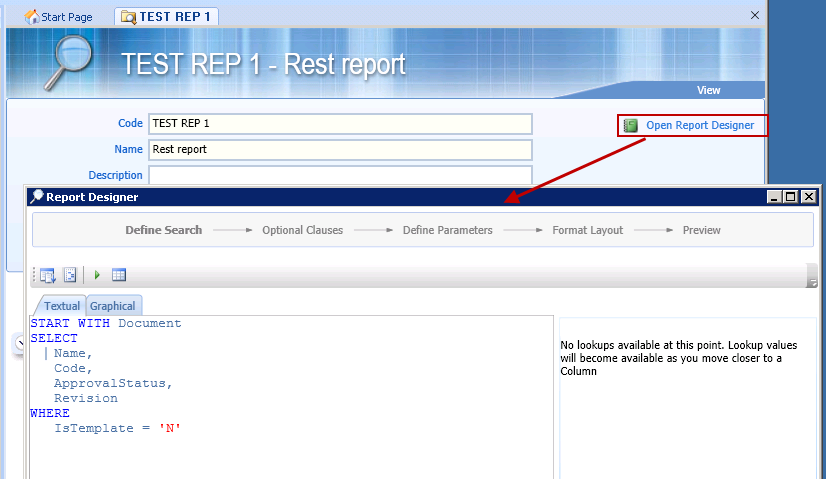Edit the Name field 'Rest report'
The image size is (826, 479).
pos(340,150)
